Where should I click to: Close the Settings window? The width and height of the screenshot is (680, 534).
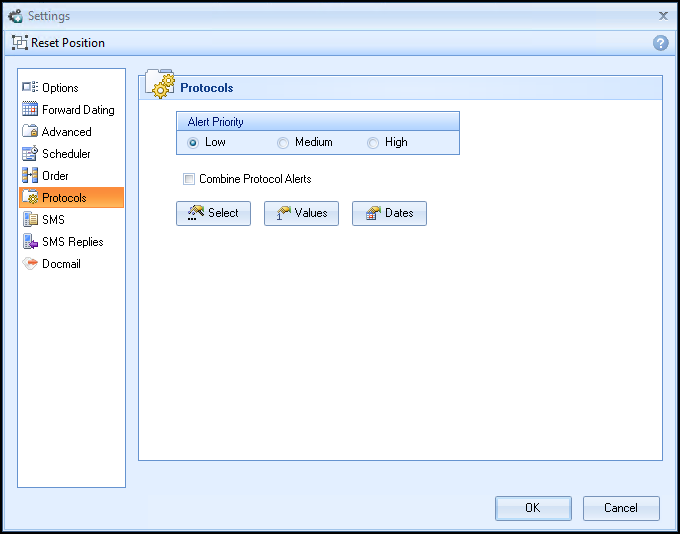[x=663, y=16]
